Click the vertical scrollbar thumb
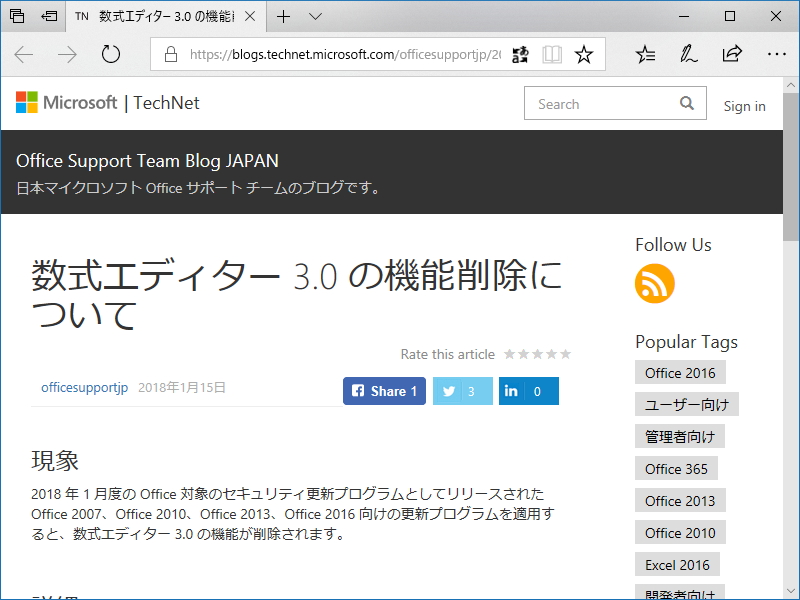 791,166
